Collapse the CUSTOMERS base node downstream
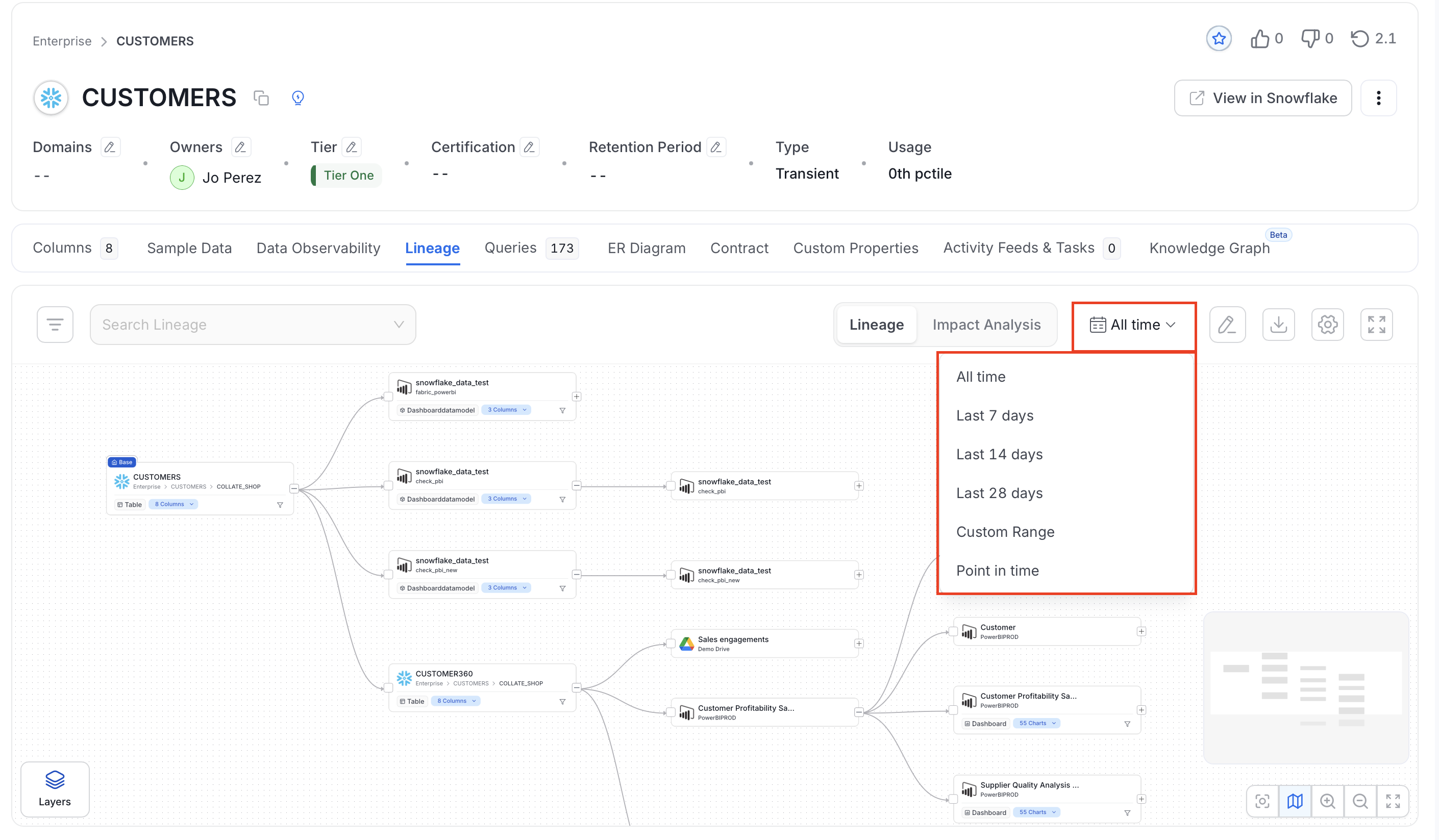The height and width of the screenshot is (840, 1439). click(293, 489)
